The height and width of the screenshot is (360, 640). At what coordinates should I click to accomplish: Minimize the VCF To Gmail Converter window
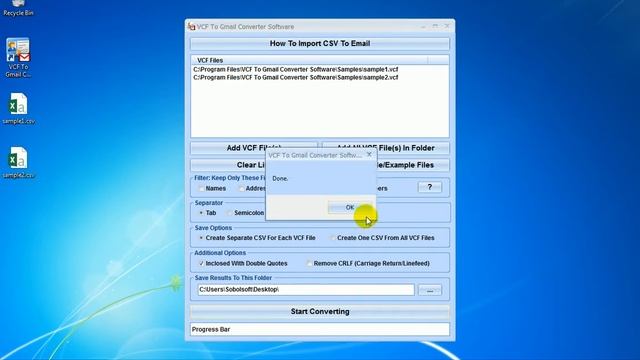tap(423, 27)
